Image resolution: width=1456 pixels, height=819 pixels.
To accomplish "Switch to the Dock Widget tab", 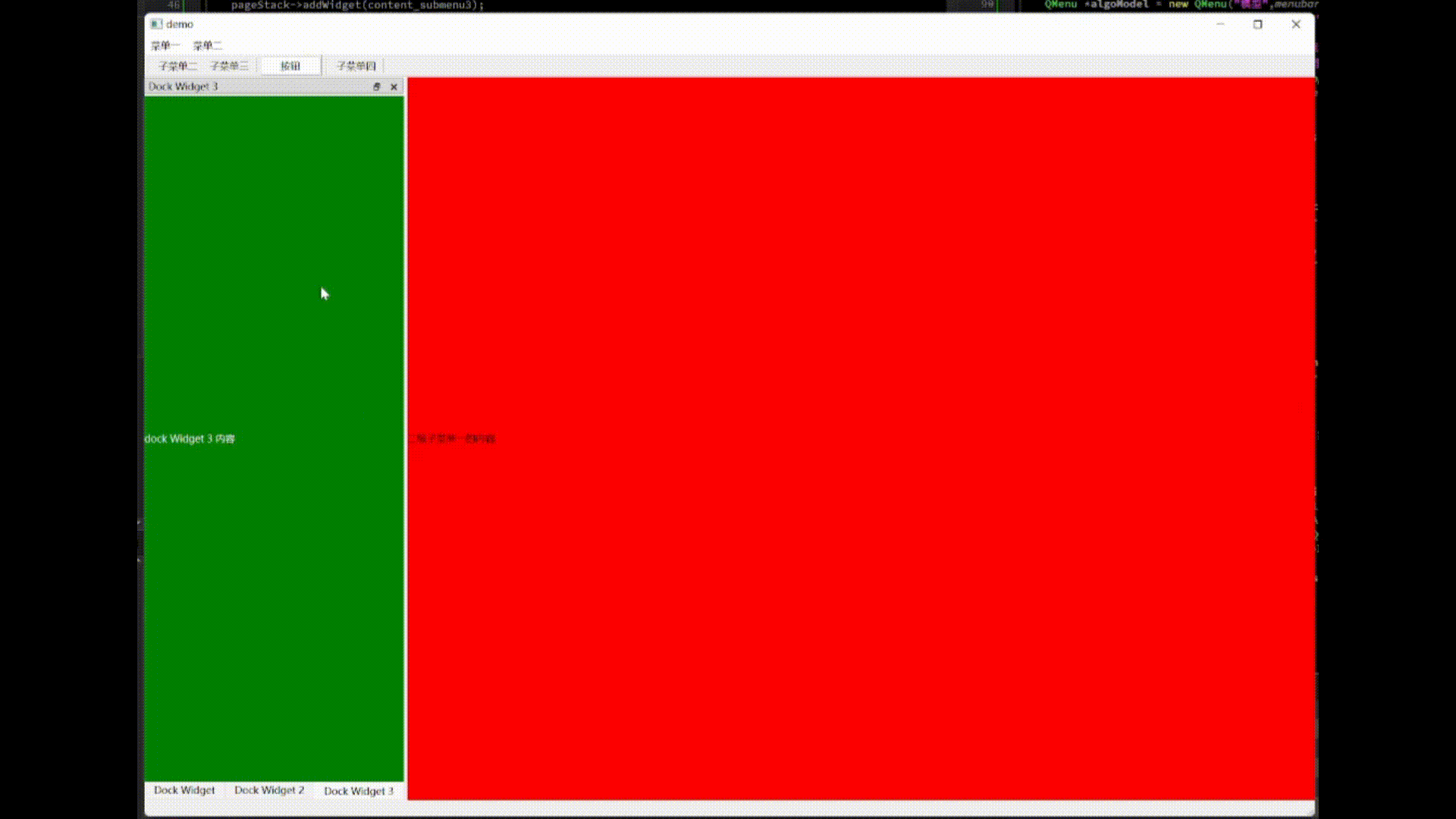I will click(x=184, y=790).
